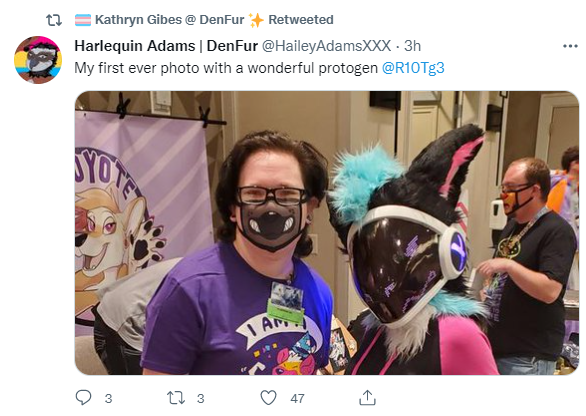
Task: Click the small retweeted arrows icon above tweet
Action: (x=54, y=20)
